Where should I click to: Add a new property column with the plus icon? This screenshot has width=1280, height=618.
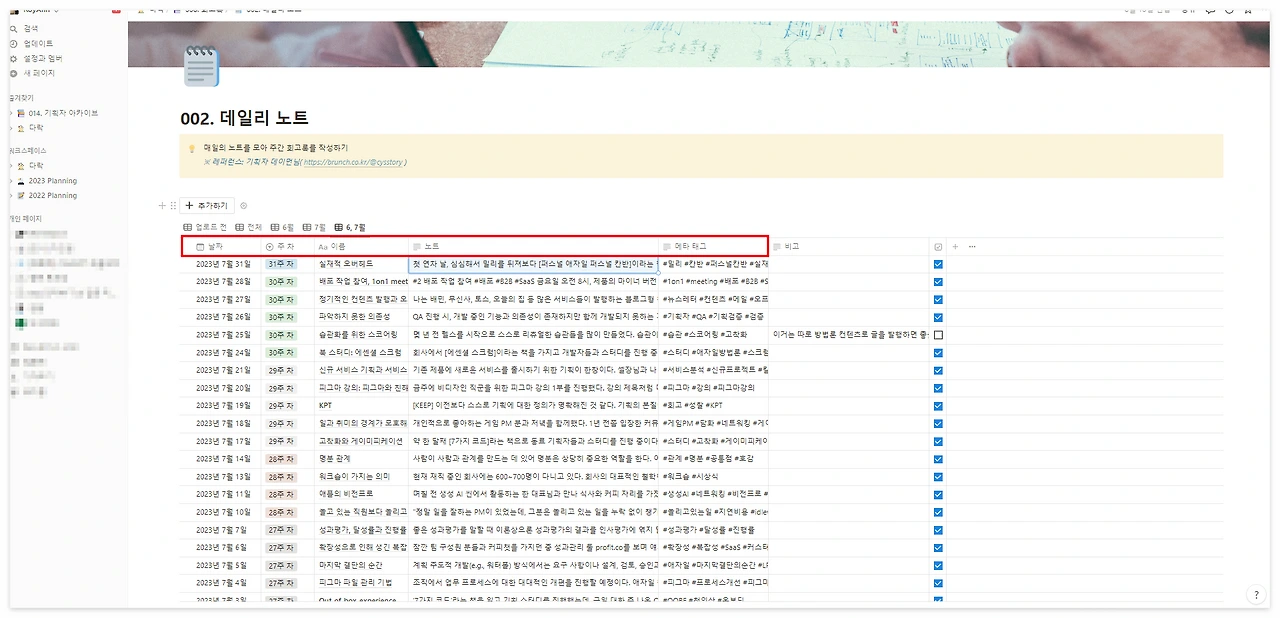click(955, 246)
